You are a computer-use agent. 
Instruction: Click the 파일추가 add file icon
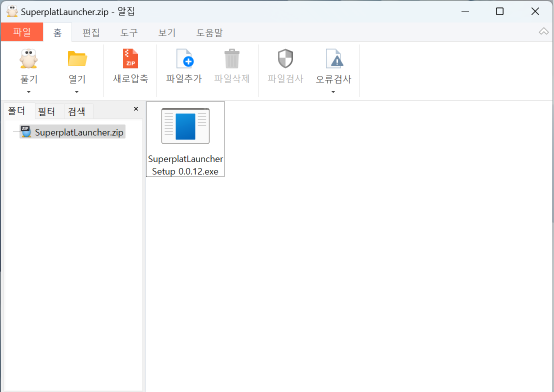184,59
